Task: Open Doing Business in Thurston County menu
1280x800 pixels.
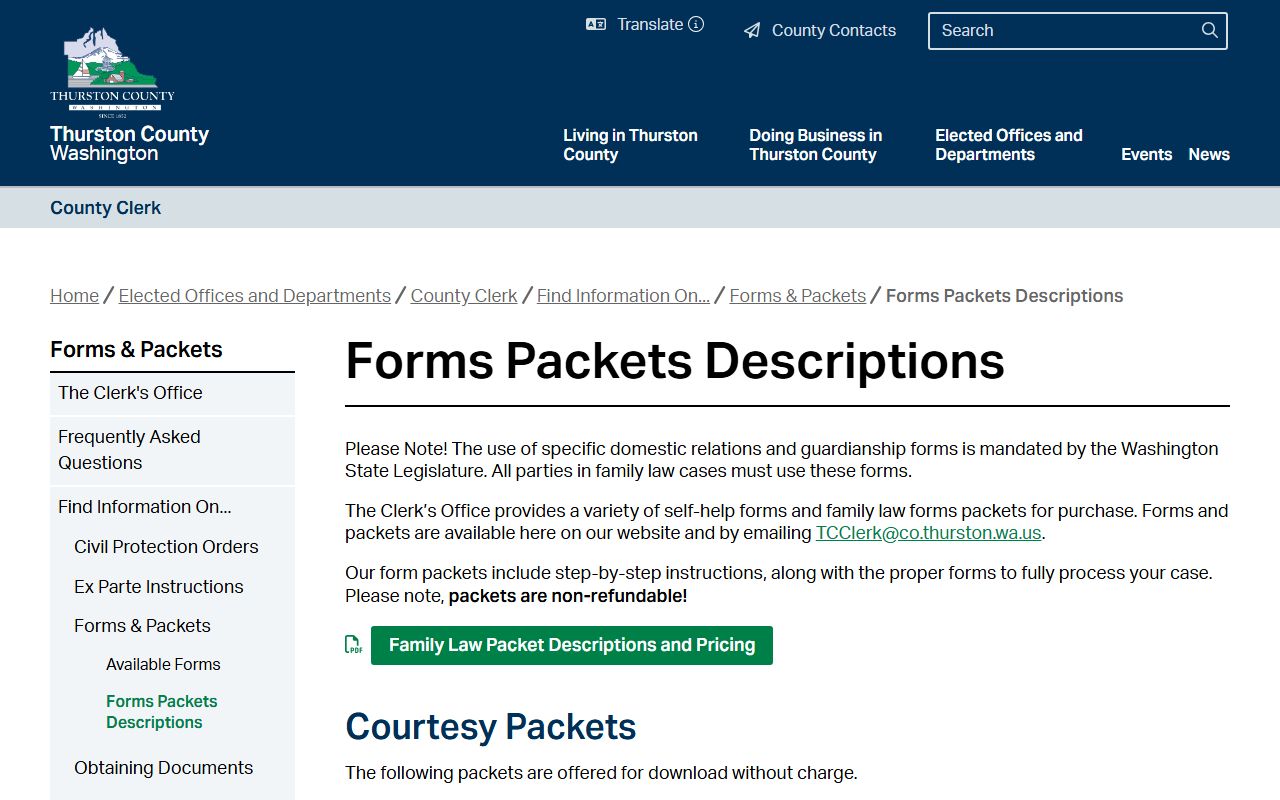Action: point(815,145)
